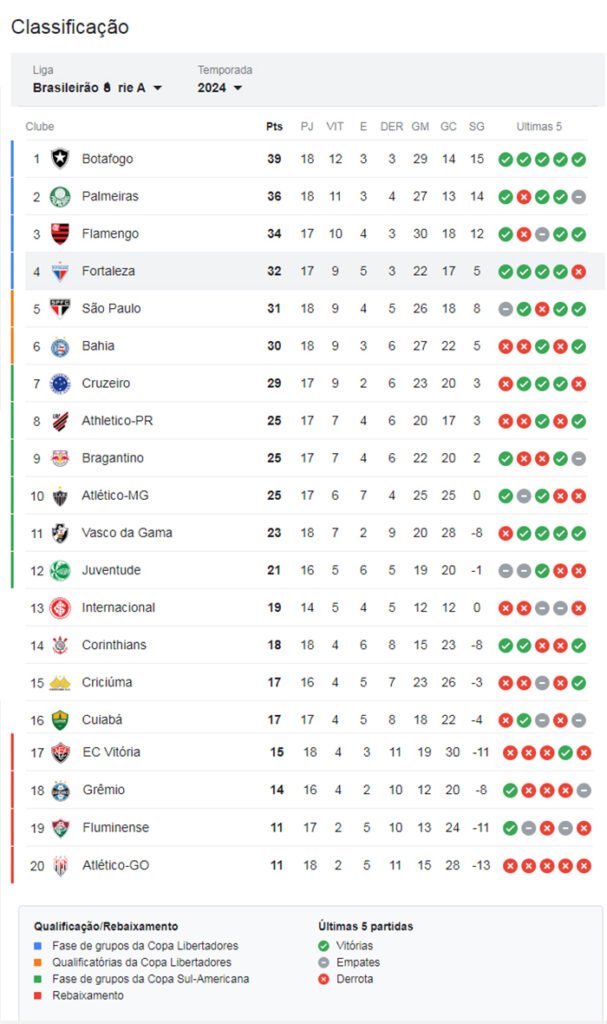The width and height of the screenshot is (607, 1024).
Task: Click the Internacional club crest icon
Action: [60, 608]
